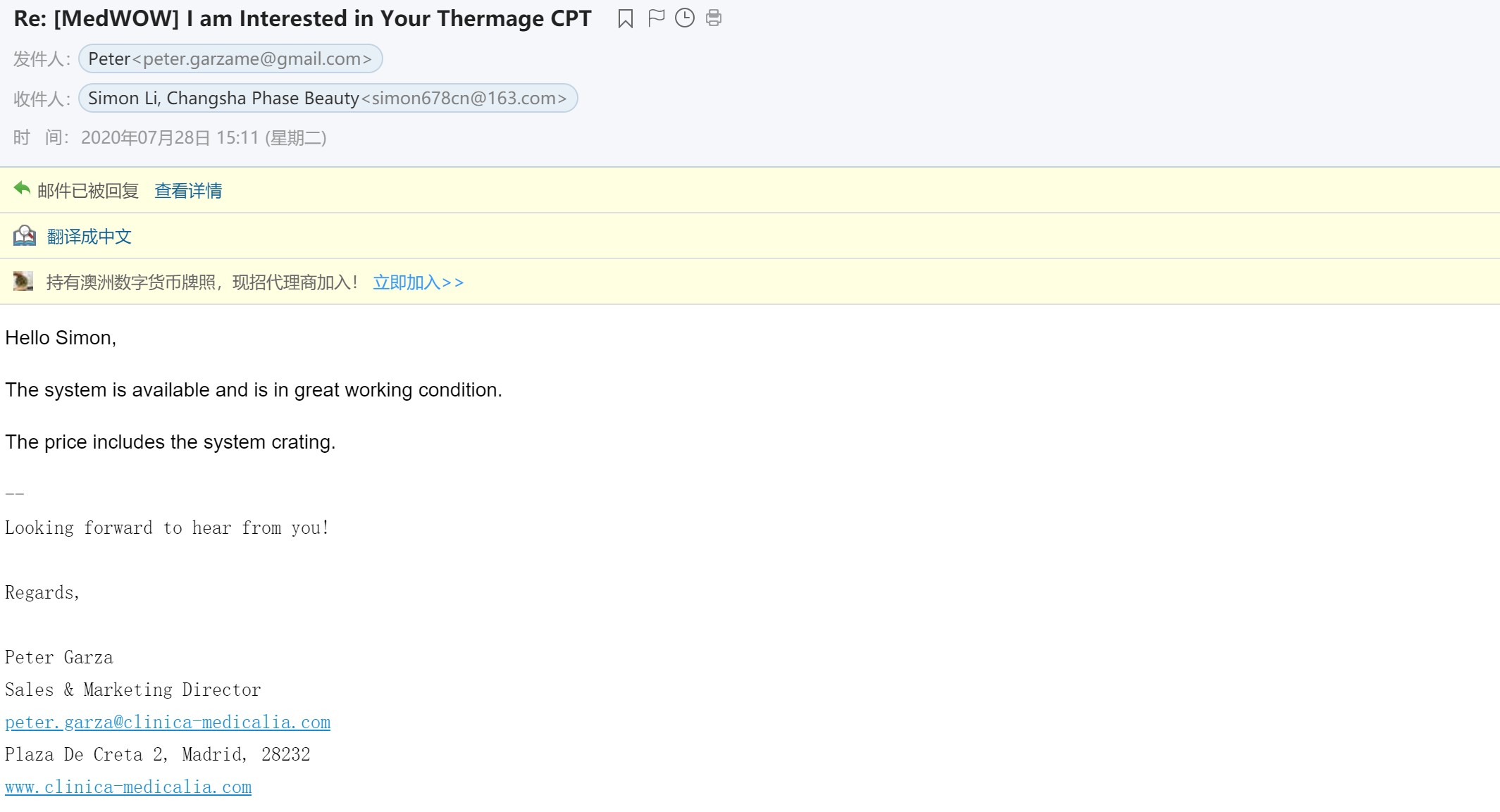Click the date 2020年07月28日 15:11 text
This screenshot has height=812, width=1500.
[204, 137]
